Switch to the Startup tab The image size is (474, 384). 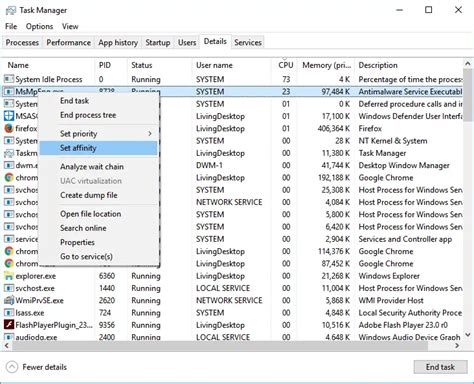[158, 43]
